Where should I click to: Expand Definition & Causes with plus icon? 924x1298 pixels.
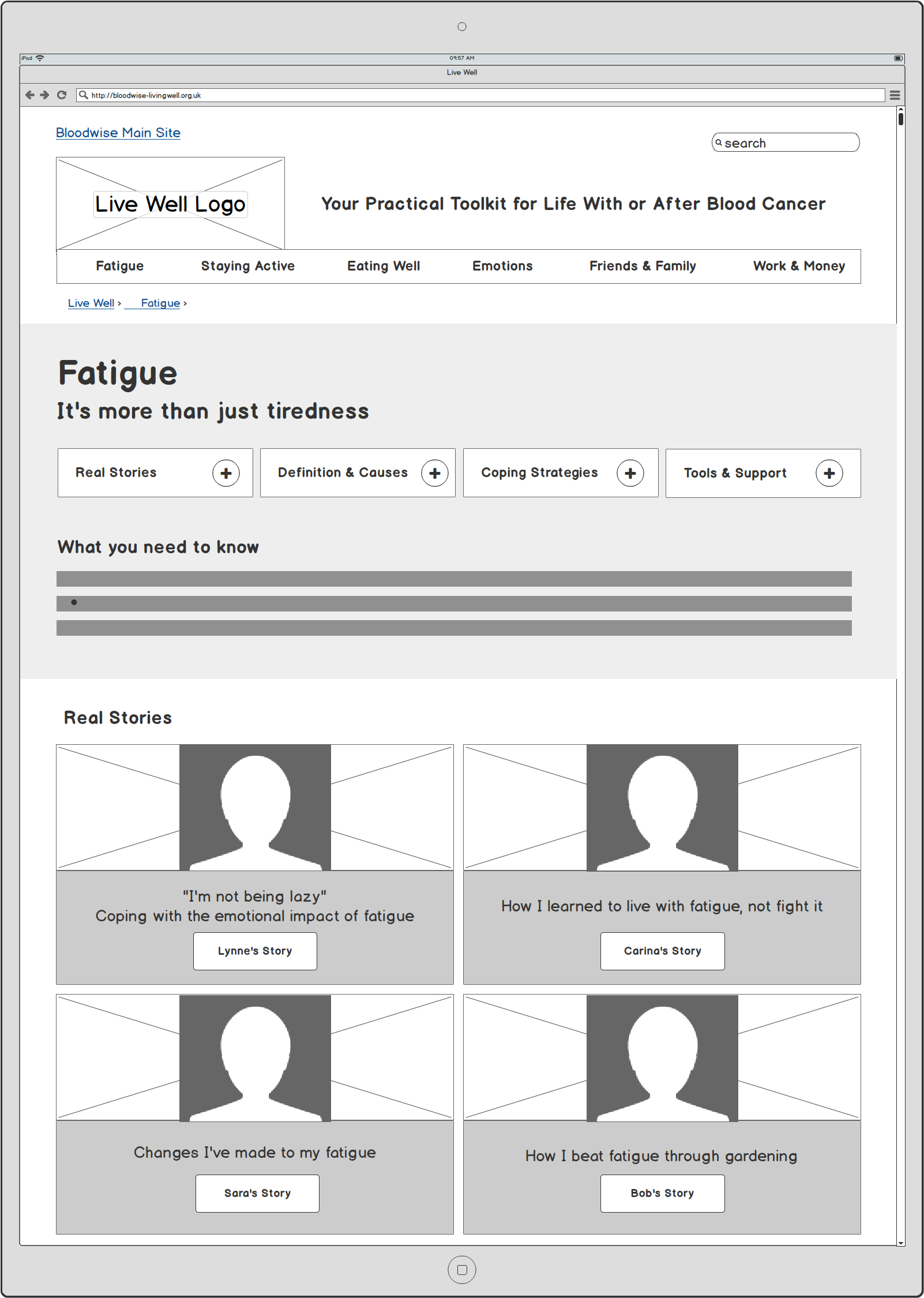pyautogui.click(x=435, y=473)
